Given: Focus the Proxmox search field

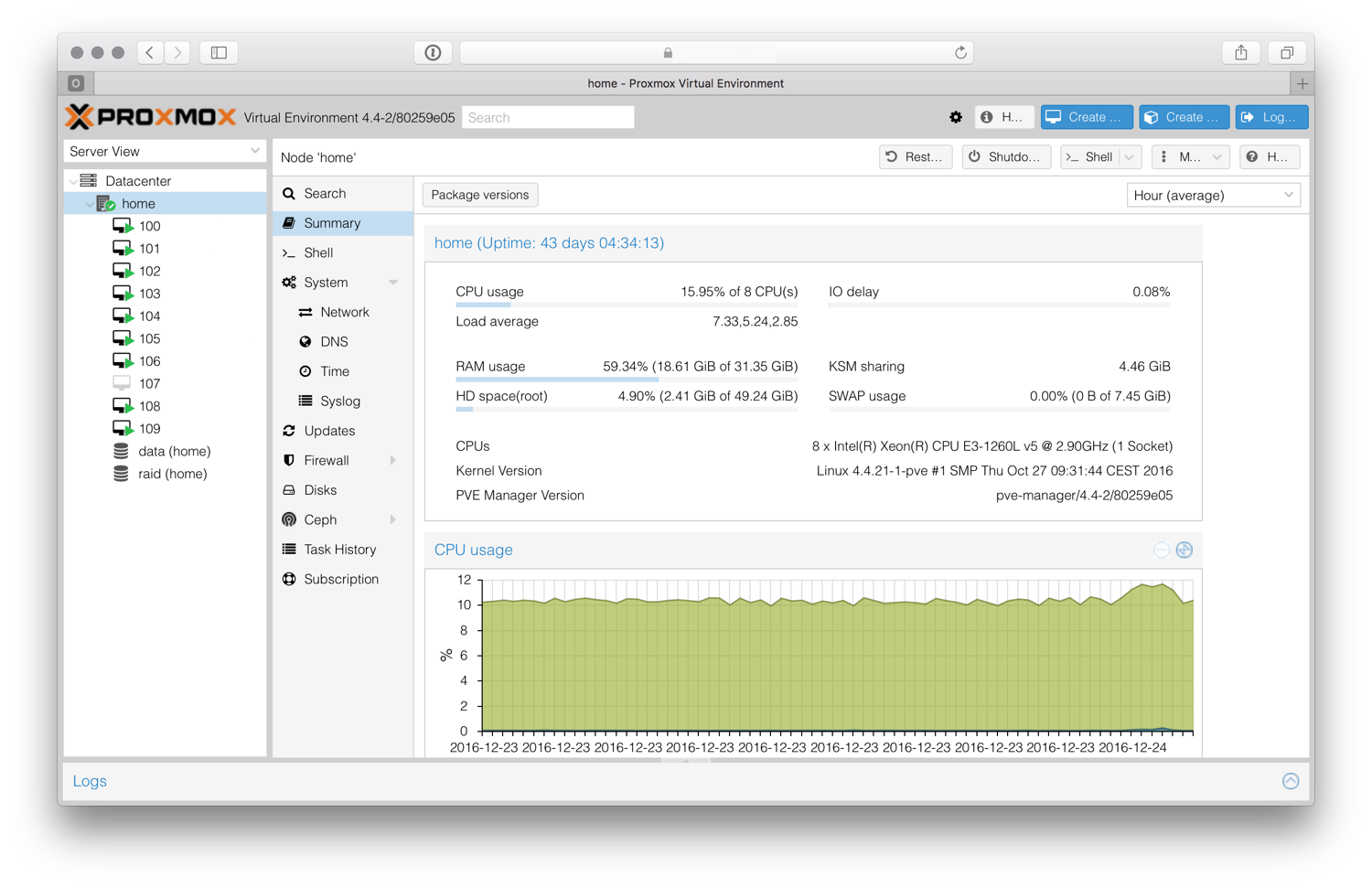Looking at the screenshot, I should pyautogui.click(x=548, y=117).
